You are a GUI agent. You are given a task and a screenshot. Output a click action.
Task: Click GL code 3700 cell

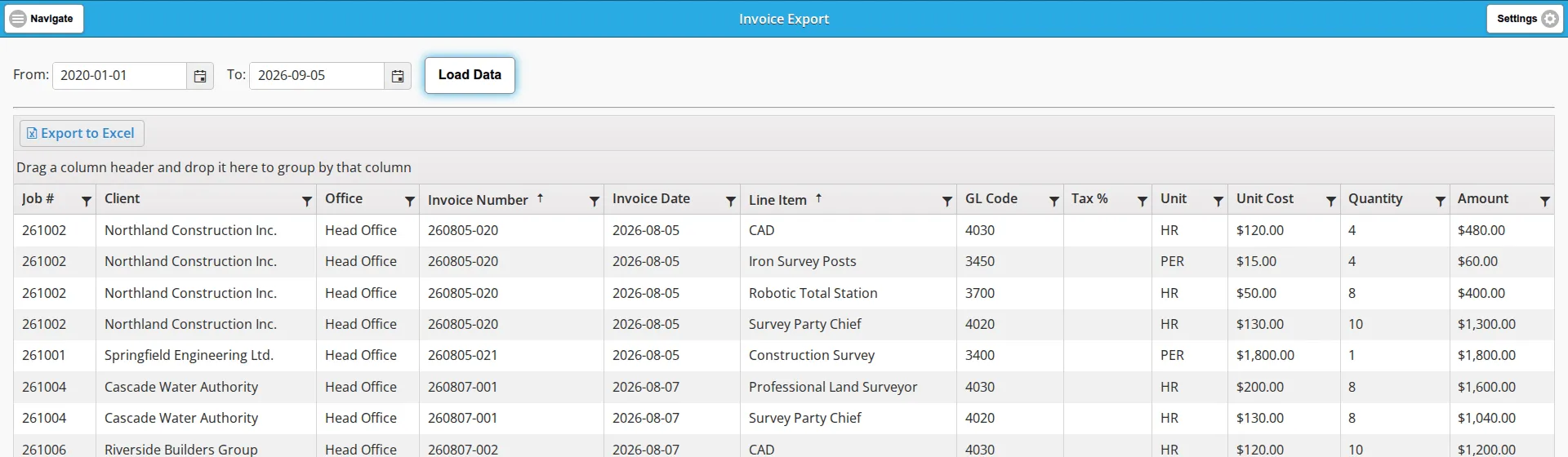point(1009,293)
